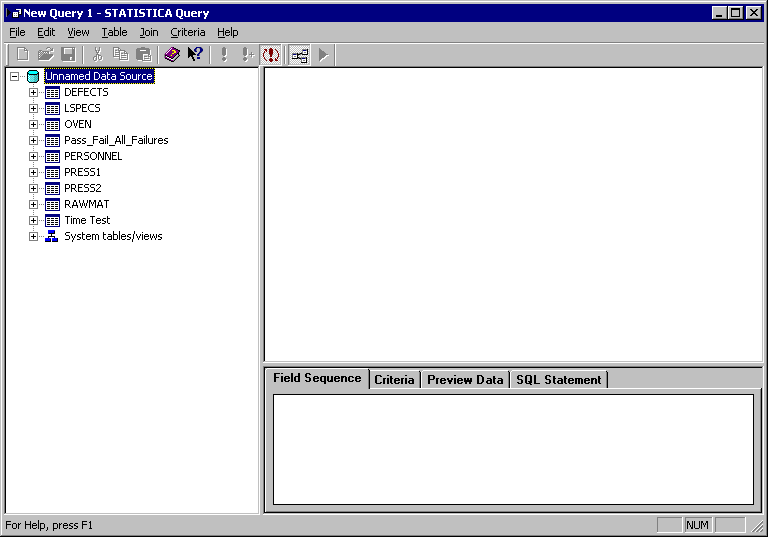Screen dimensions: 768x537
Task: Click the LSPECS table icon
Action: click(52, 109)
